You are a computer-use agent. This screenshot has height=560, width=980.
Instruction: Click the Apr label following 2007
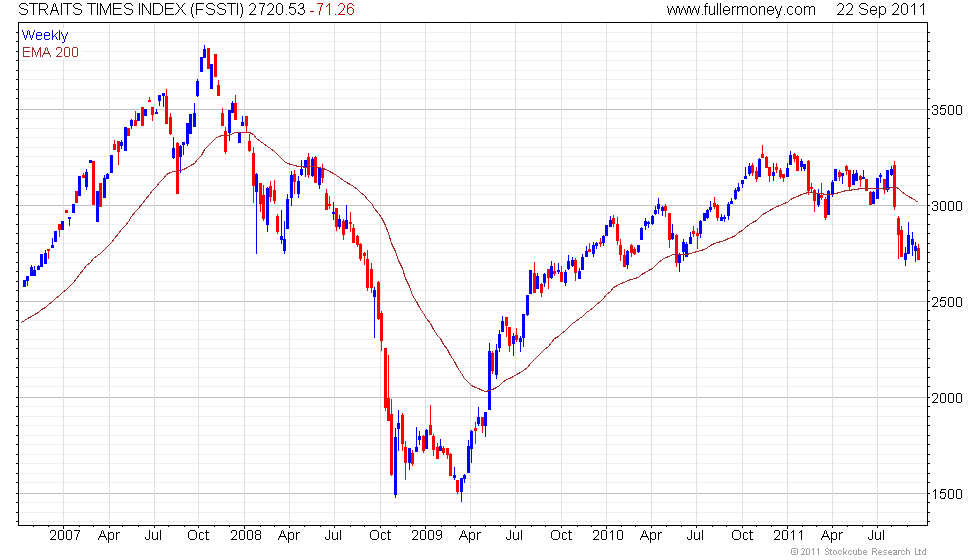[109, 536]
